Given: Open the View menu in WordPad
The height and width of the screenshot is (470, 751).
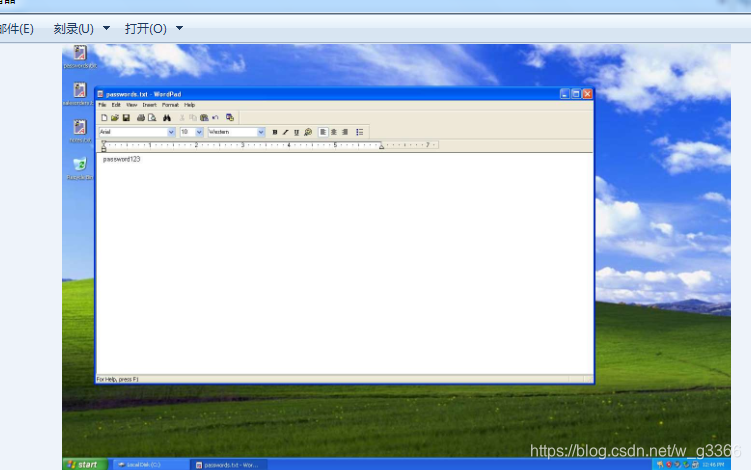Looking at the screenshot, I should click(131, 105).
